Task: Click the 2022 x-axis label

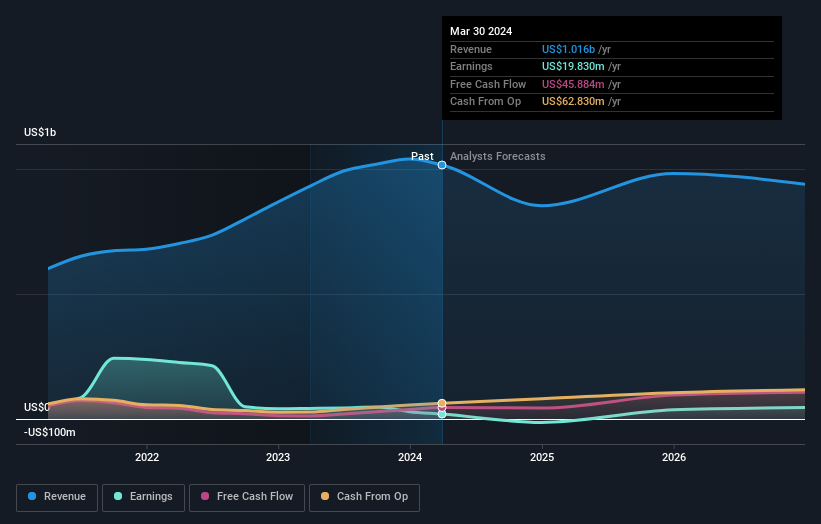Action: (x=147, y=457)
